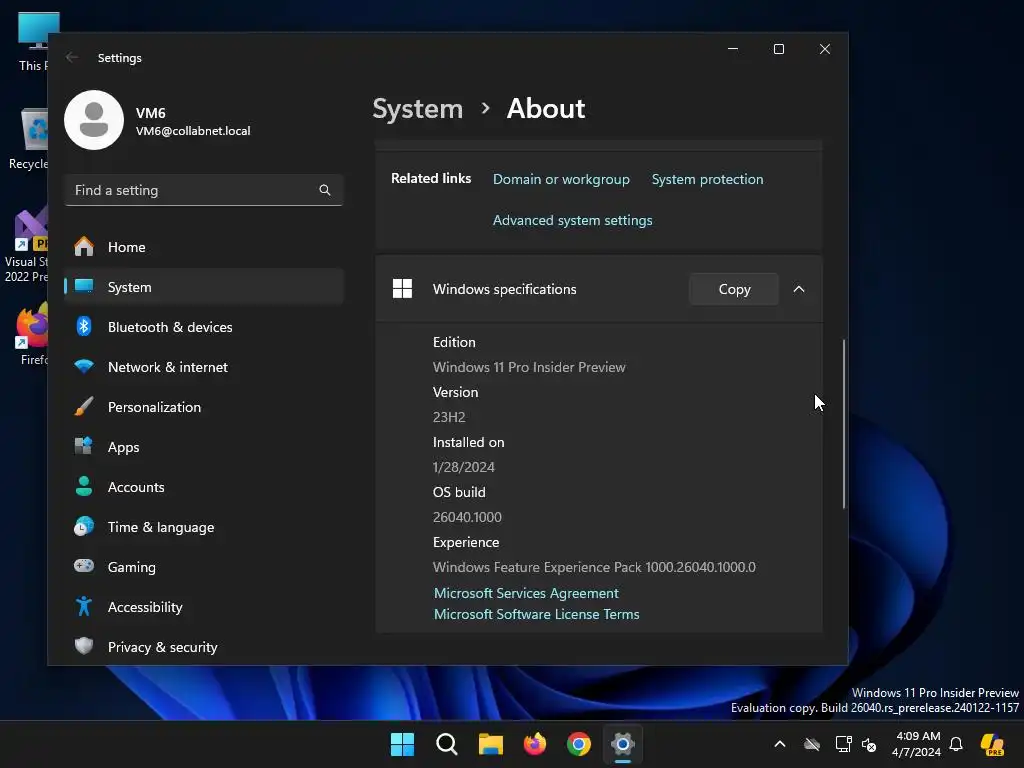Click the network display tray icon

point(843,744)
